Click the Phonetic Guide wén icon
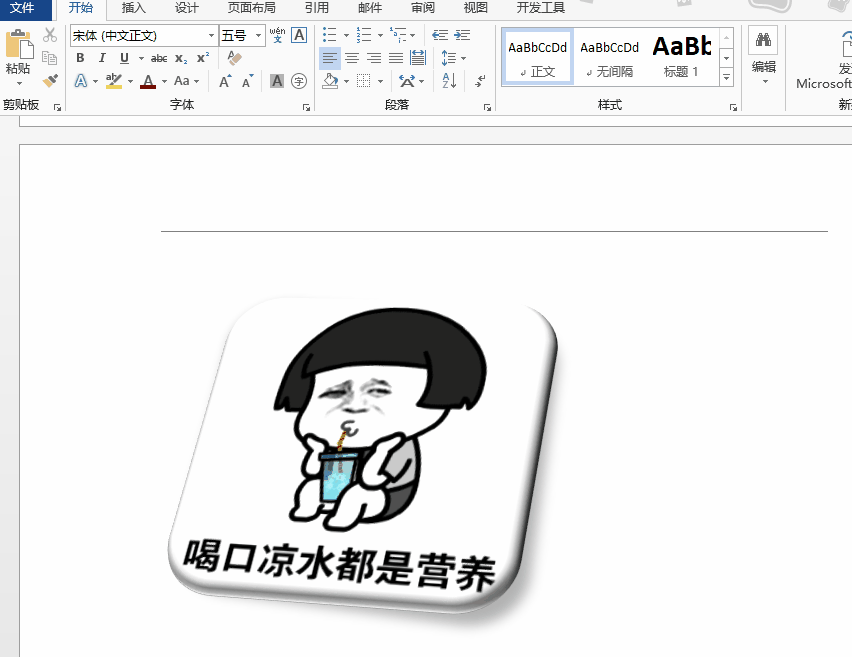The height and width of the screenshot is (657, 852). pyautogui.click(x=277, y=35)
